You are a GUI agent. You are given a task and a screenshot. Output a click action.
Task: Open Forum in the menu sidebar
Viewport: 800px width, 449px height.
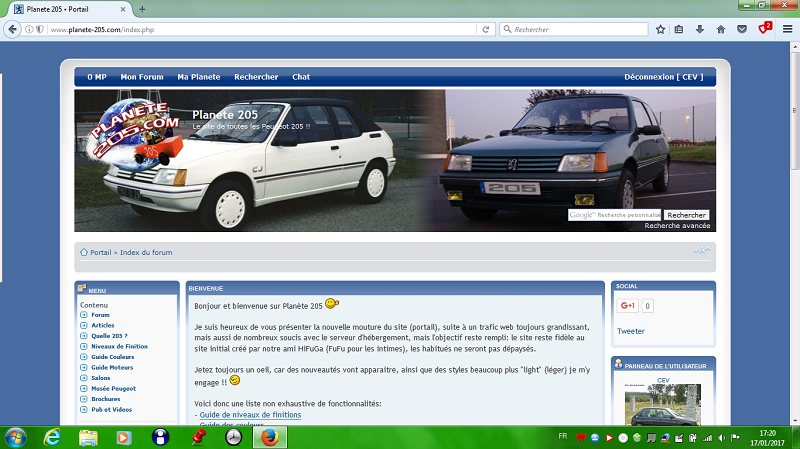[100, 315]
